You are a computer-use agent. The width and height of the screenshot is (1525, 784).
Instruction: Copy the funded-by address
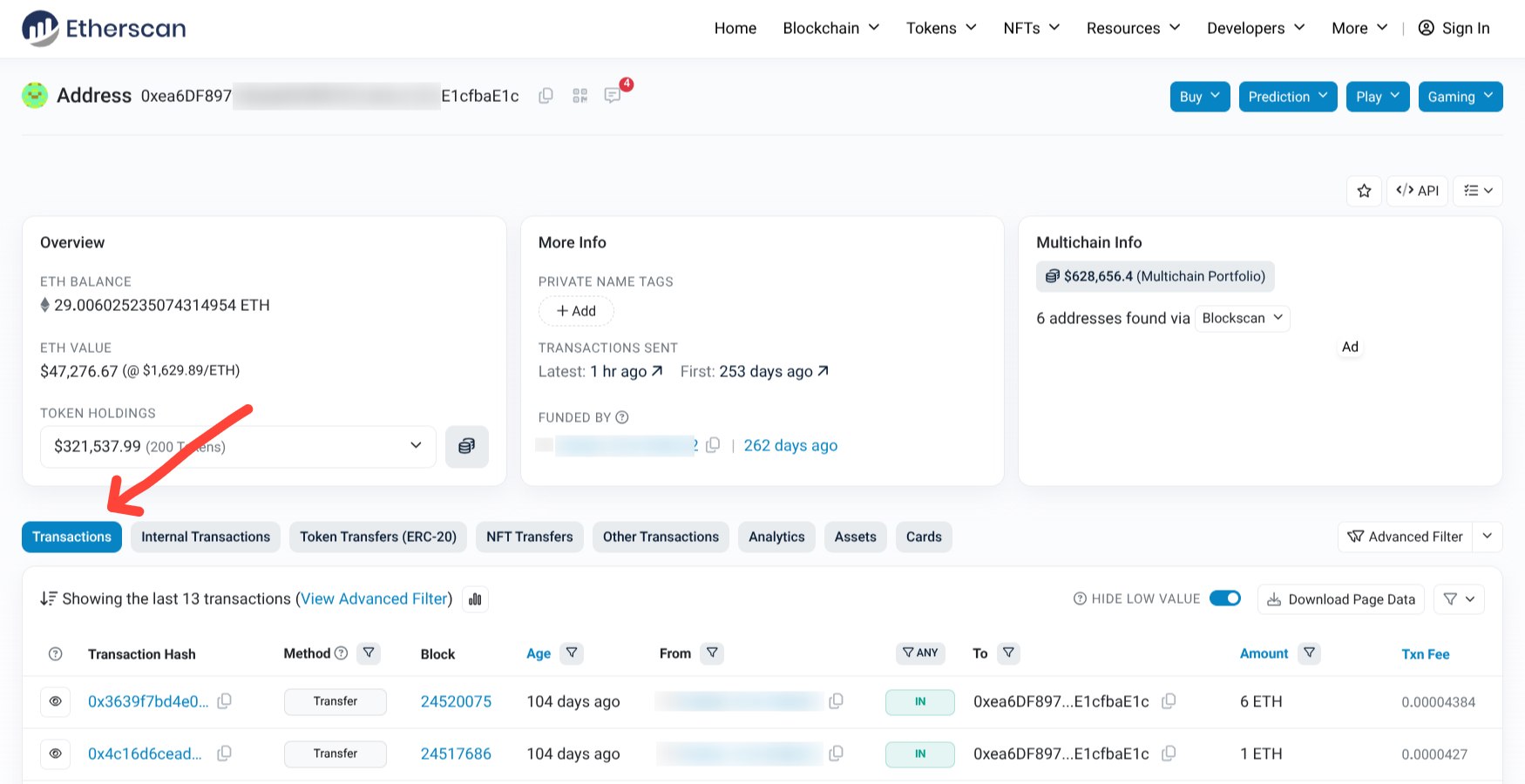click(x=713, y=445)
